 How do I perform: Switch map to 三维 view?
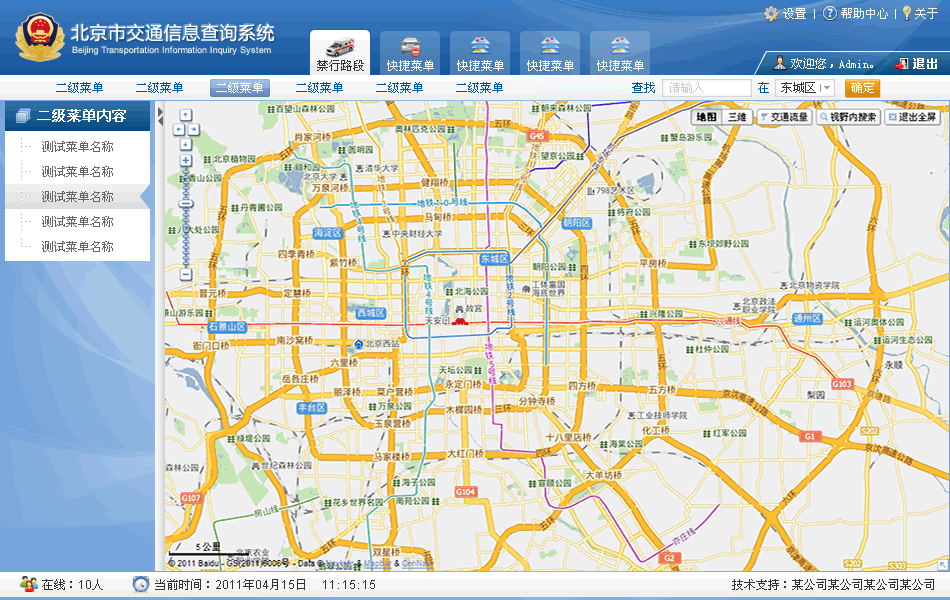[x=737, y=117]
